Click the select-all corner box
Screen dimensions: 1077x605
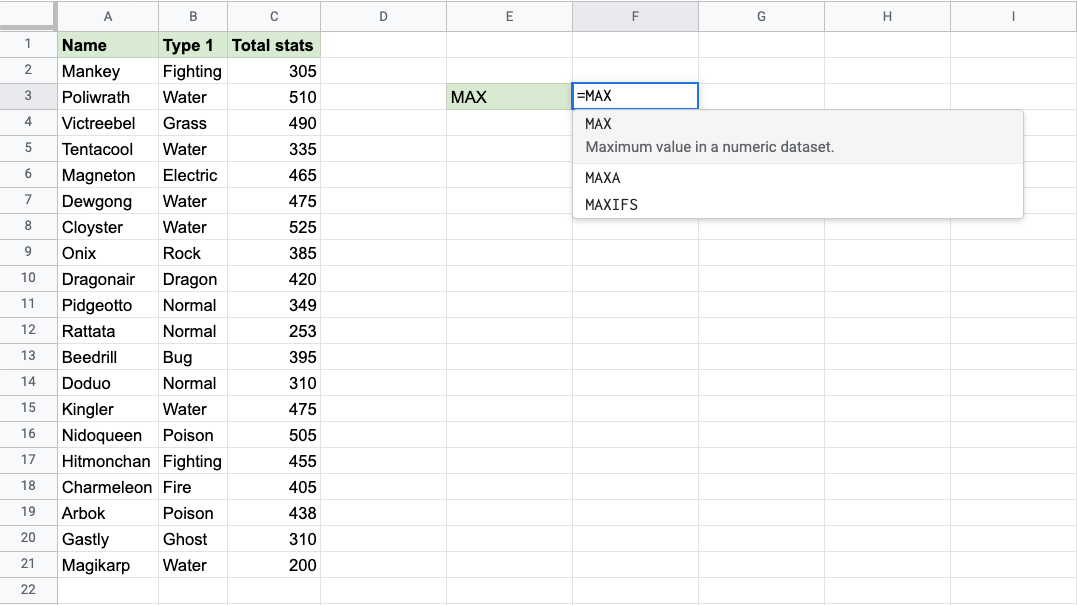click(x=28, y=16)
